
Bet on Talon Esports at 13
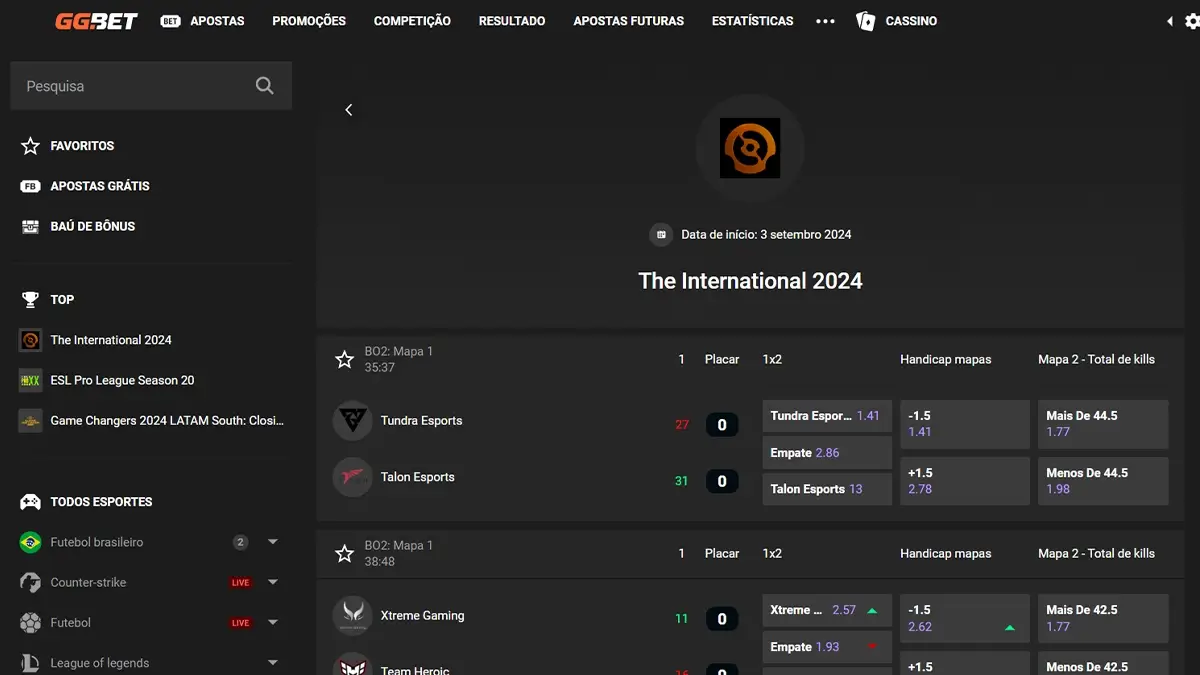pos(827,489)
